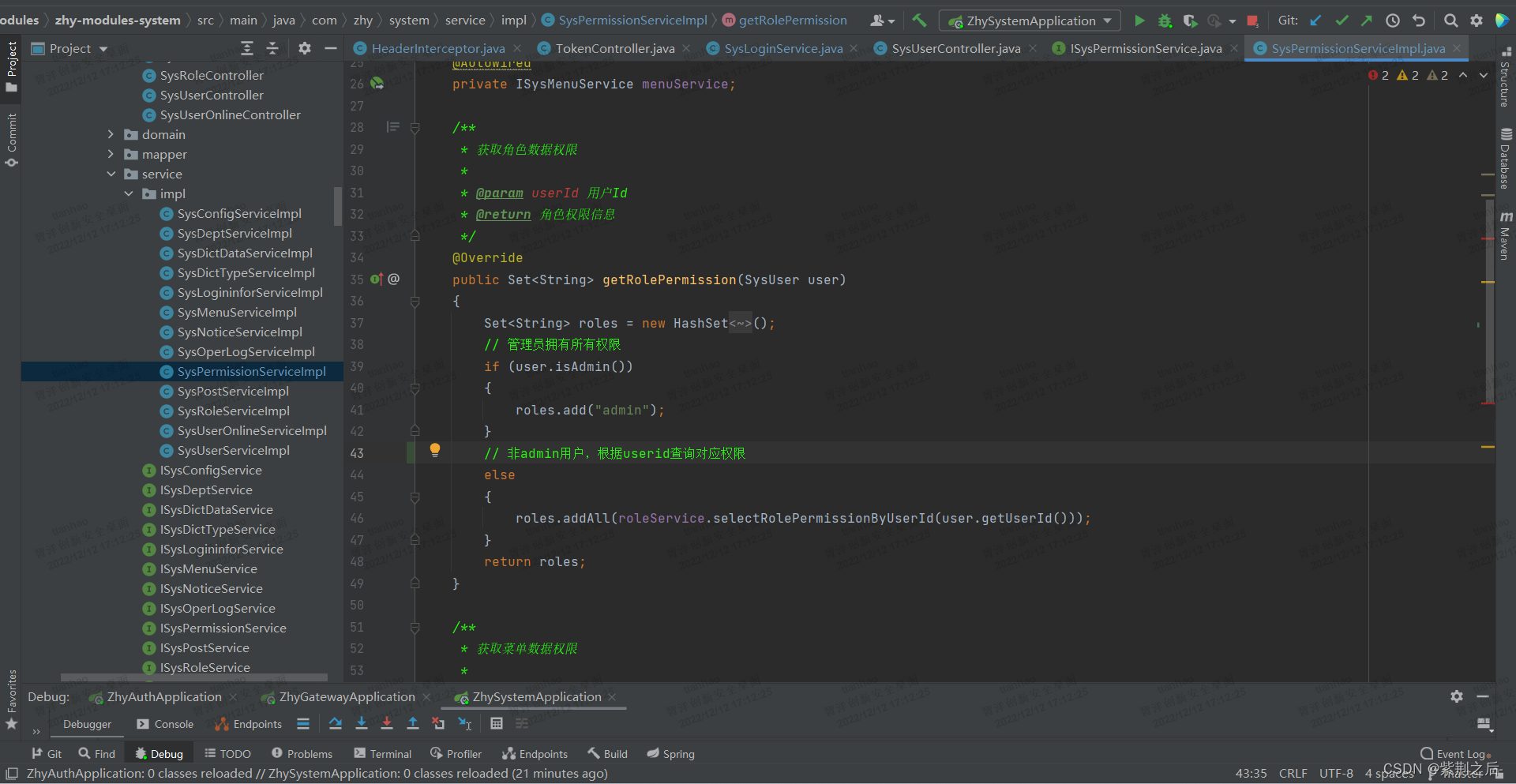Run ZhySystemApplication with the green play icon
The height and width of the screenshot is (784, 1516).
pyautogui.click(x=1139, y=21)
